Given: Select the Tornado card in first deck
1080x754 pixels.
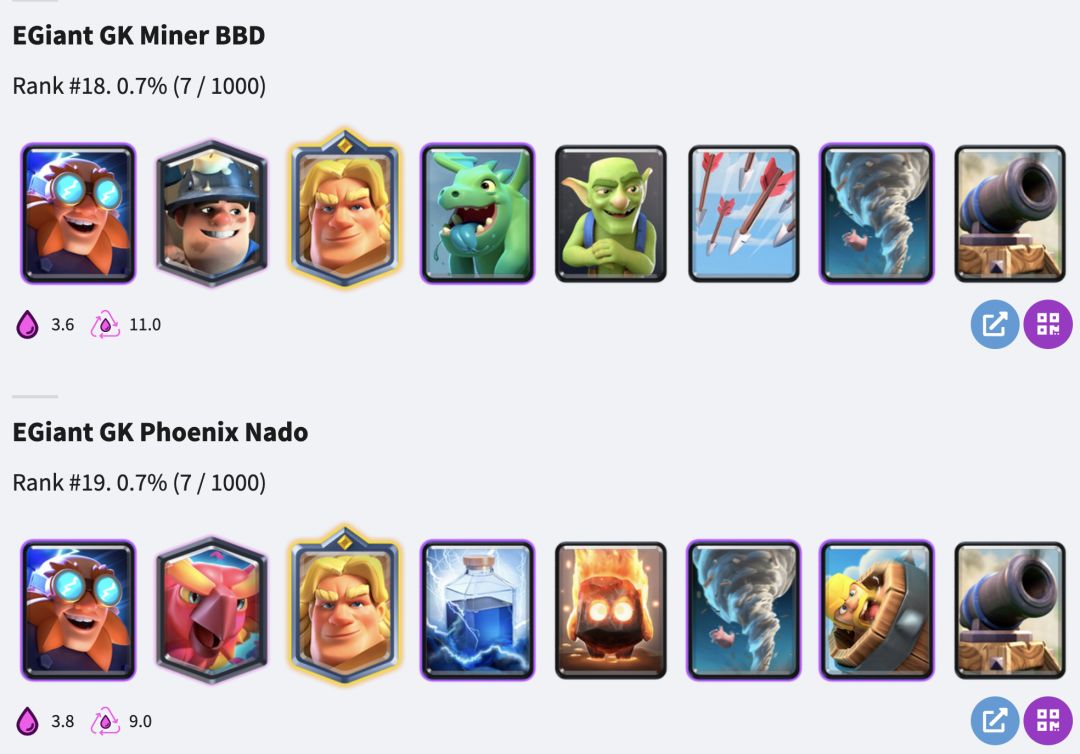Looking at the screenshot, I should 877,213.
